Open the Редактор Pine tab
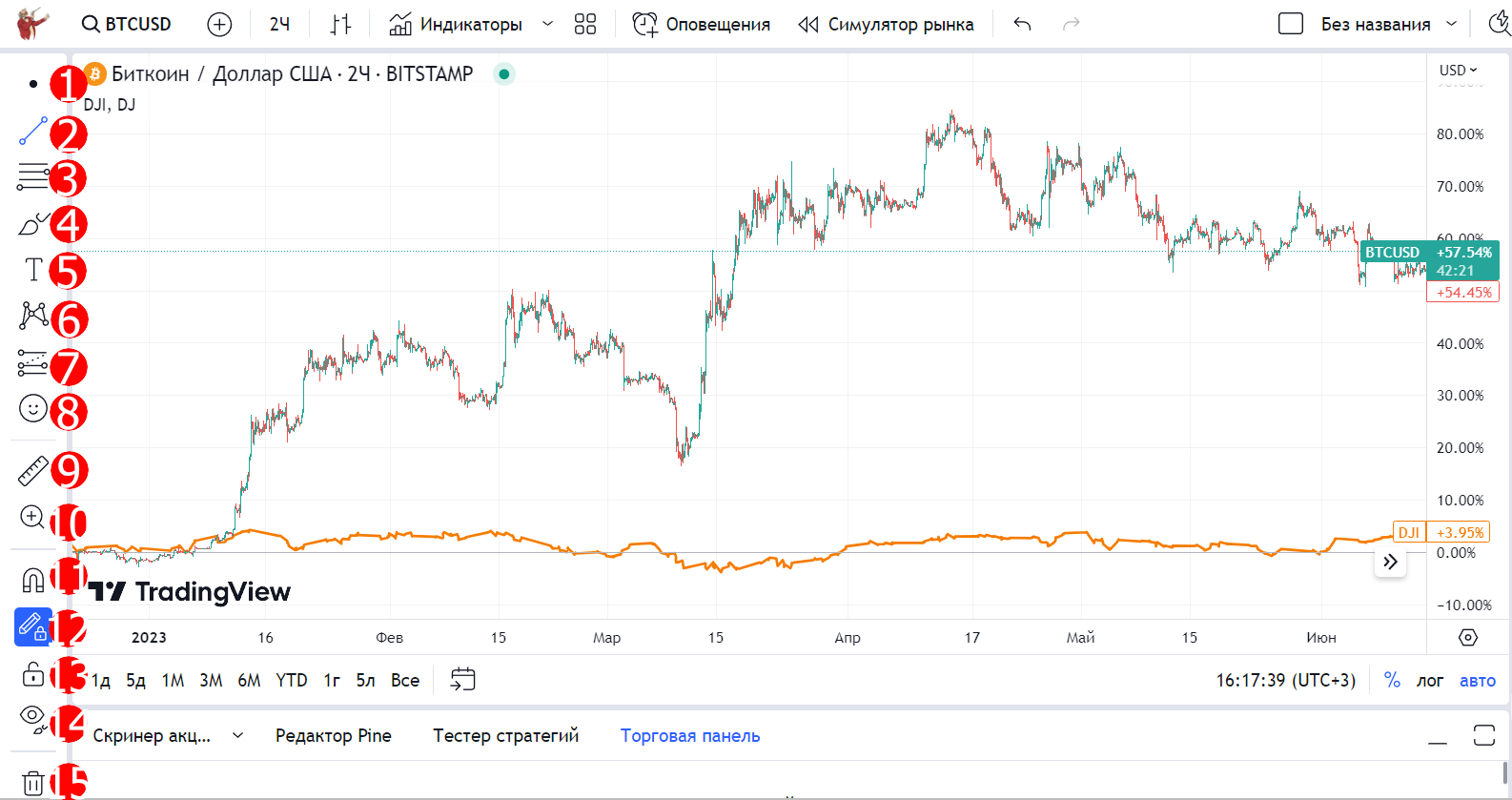This screenshot has width=1512, height=800. (334, 735)
